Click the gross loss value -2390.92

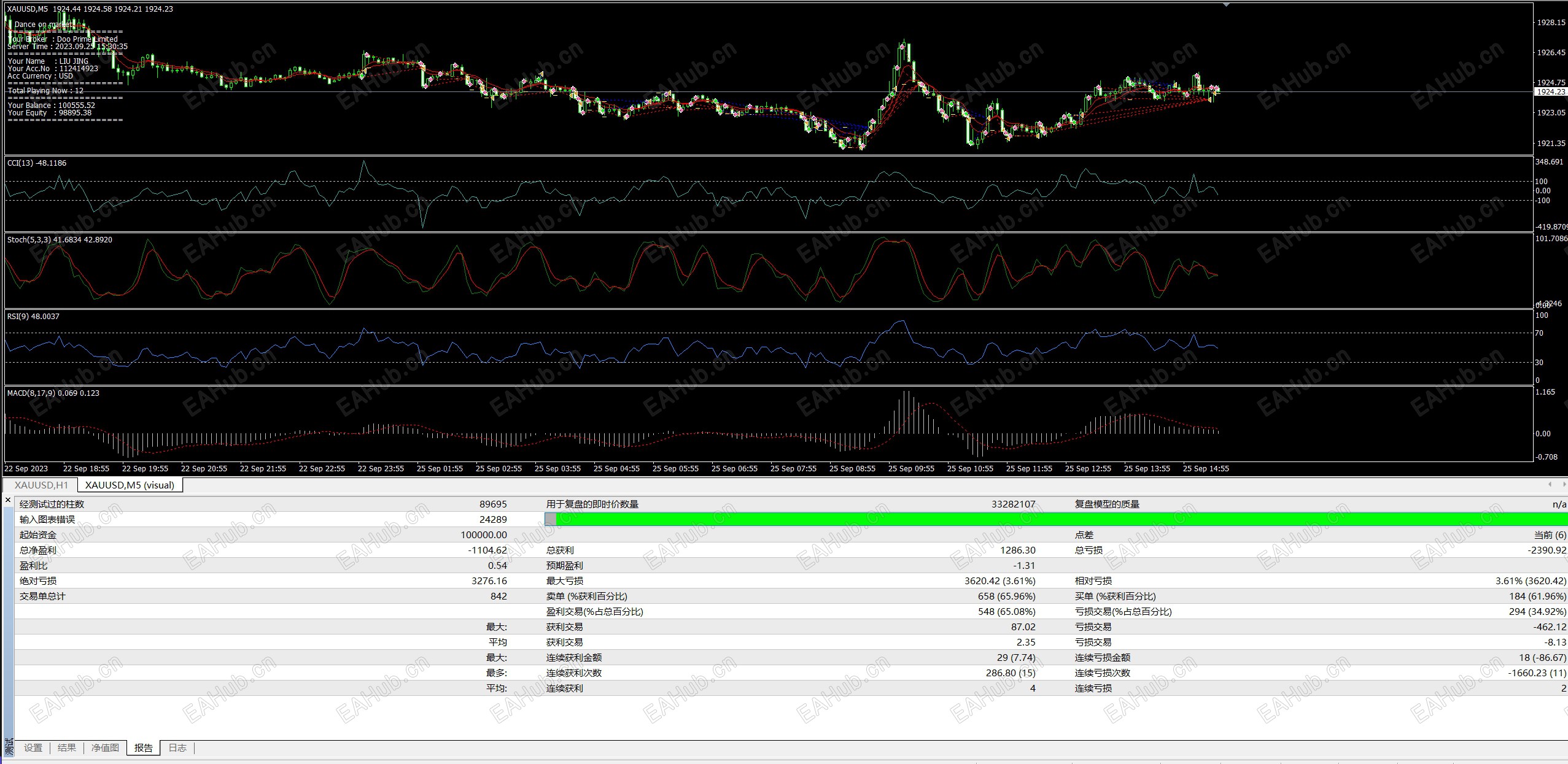coord(1547,550)
